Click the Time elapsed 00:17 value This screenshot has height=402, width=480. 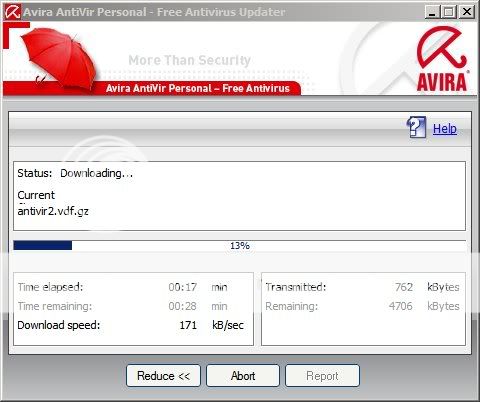(182, 287)
